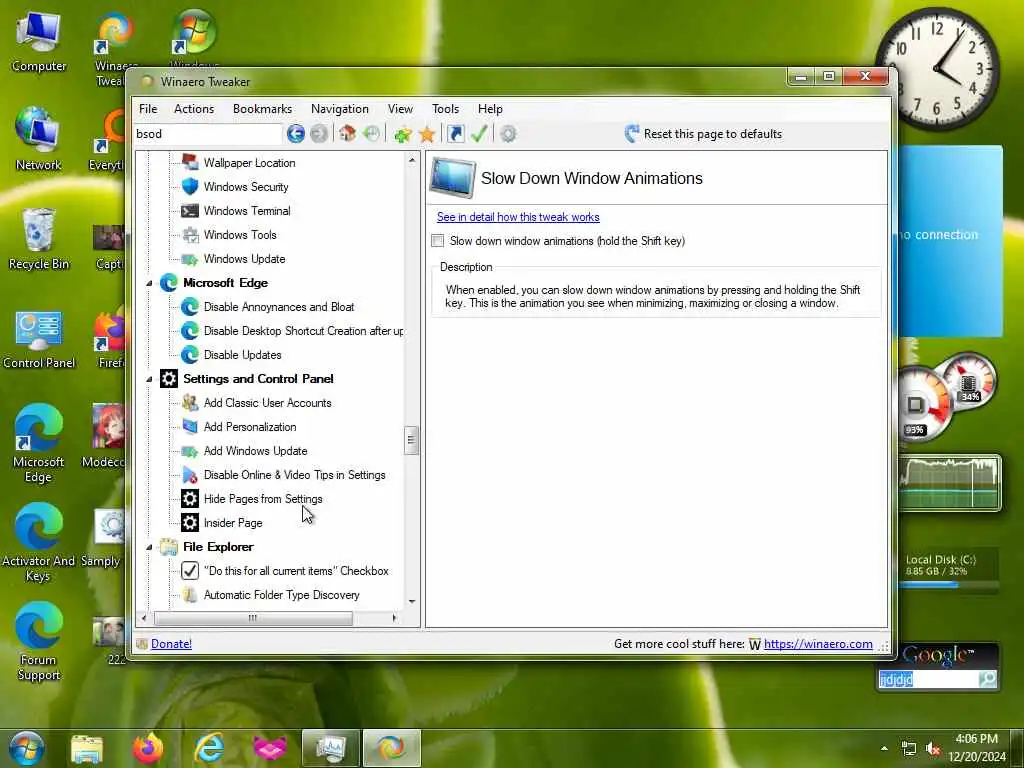This screenshot has width=1024, height=768.
Task: Click the search box containing bsod
Action: pyautogui.click(x=208, y=134)
